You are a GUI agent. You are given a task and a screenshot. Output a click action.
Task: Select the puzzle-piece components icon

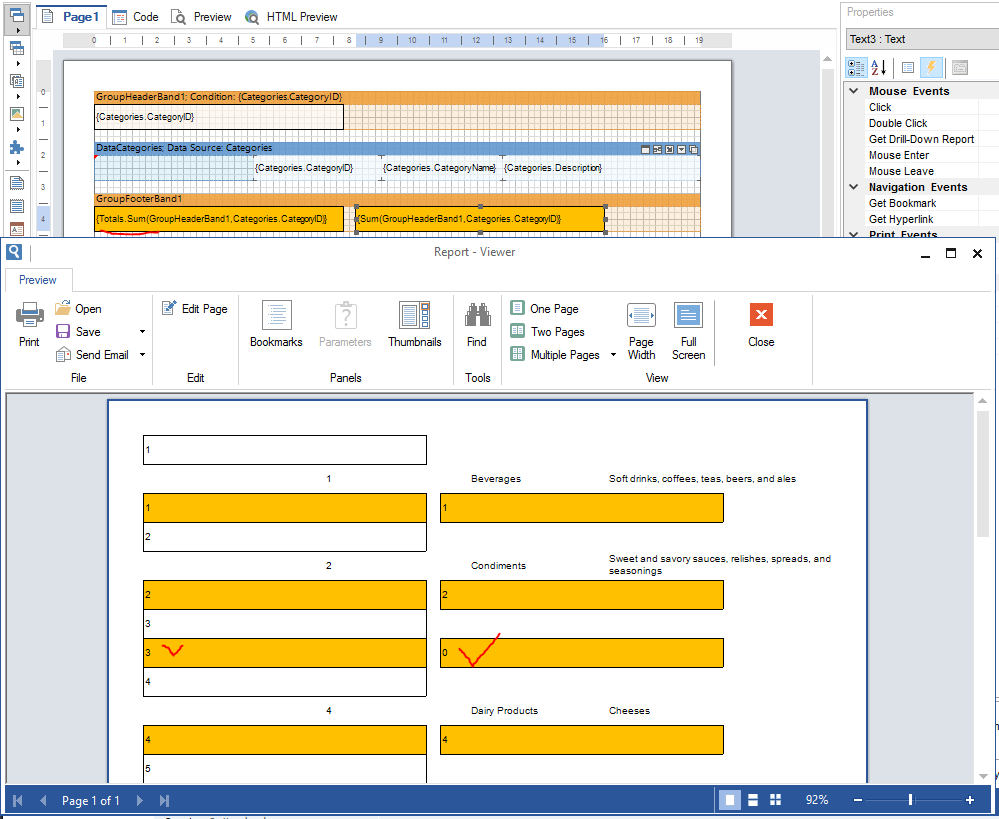17,147
